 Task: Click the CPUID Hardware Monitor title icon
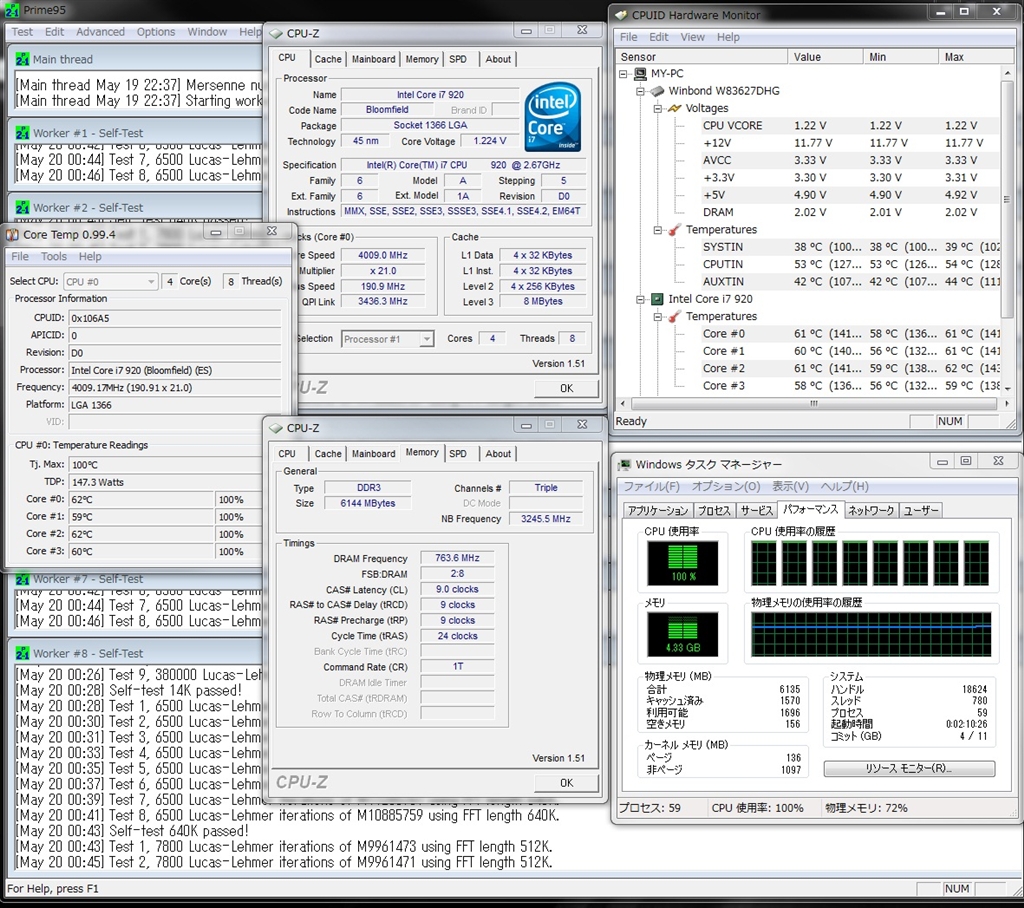620,15
